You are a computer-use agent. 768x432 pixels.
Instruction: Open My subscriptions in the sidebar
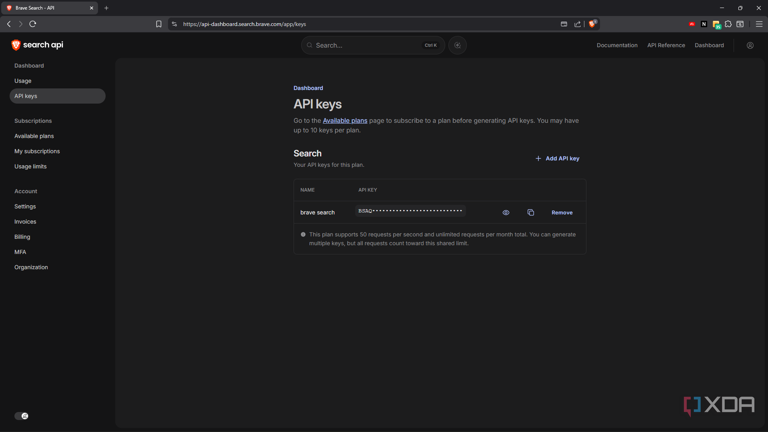(x=37, y=151)
